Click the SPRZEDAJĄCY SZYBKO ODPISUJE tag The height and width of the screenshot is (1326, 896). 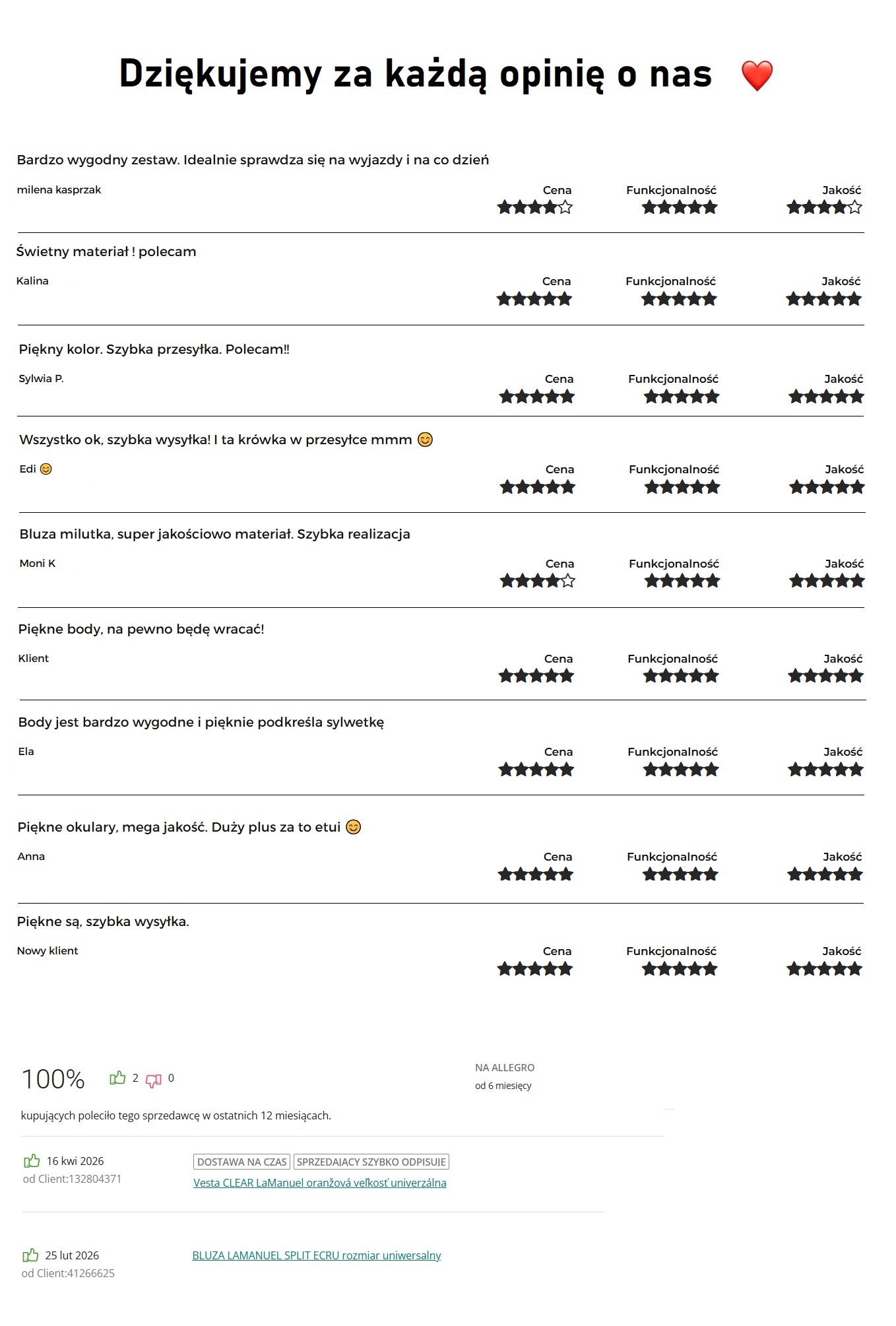pyautogui.click(x=371, y=1162)
